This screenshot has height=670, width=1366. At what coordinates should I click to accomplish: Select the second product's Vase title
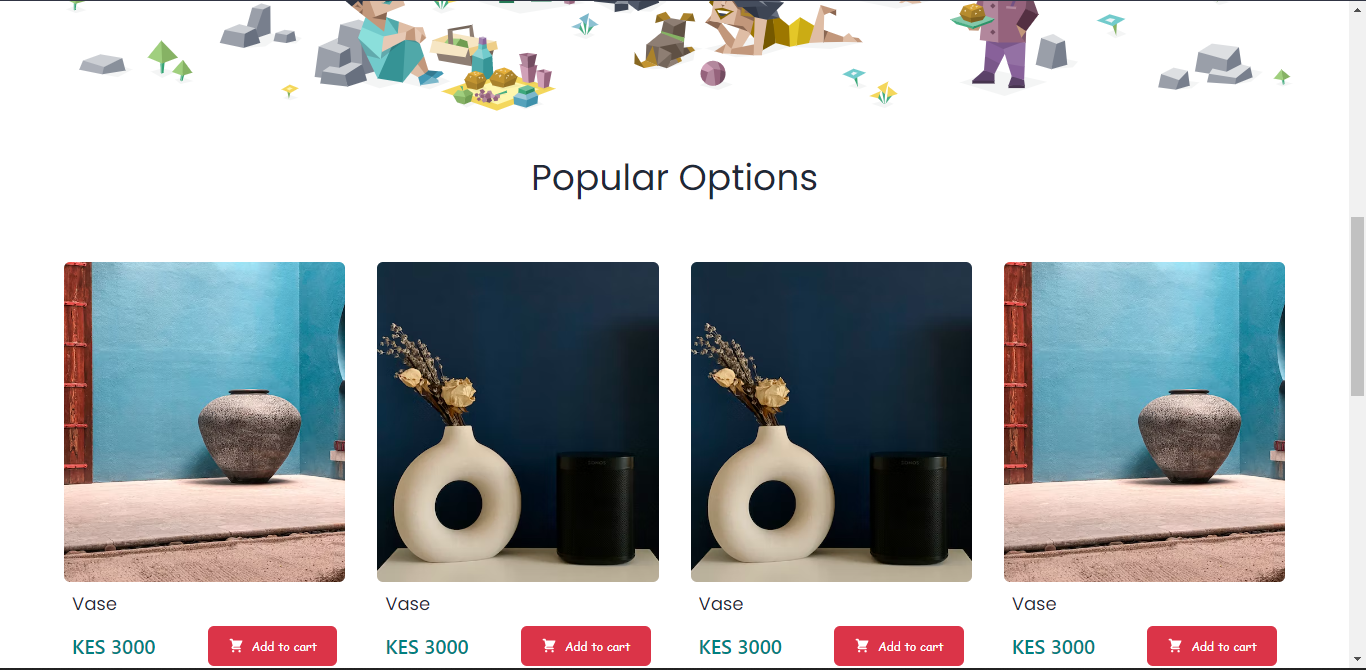coord(407,604)
